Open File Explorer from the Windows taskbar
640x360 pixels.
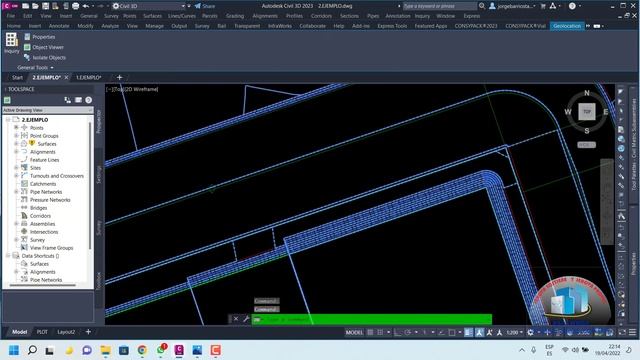(106, 350)
